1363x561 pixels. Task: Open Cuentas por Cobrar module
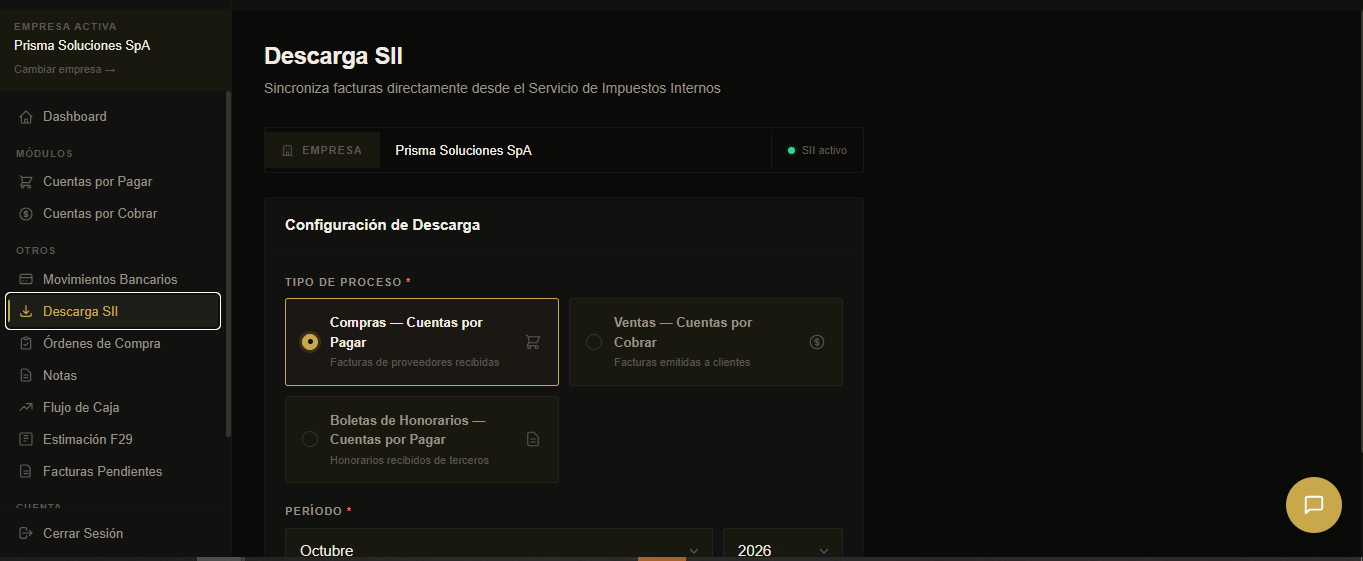click(x=113, y=214)
